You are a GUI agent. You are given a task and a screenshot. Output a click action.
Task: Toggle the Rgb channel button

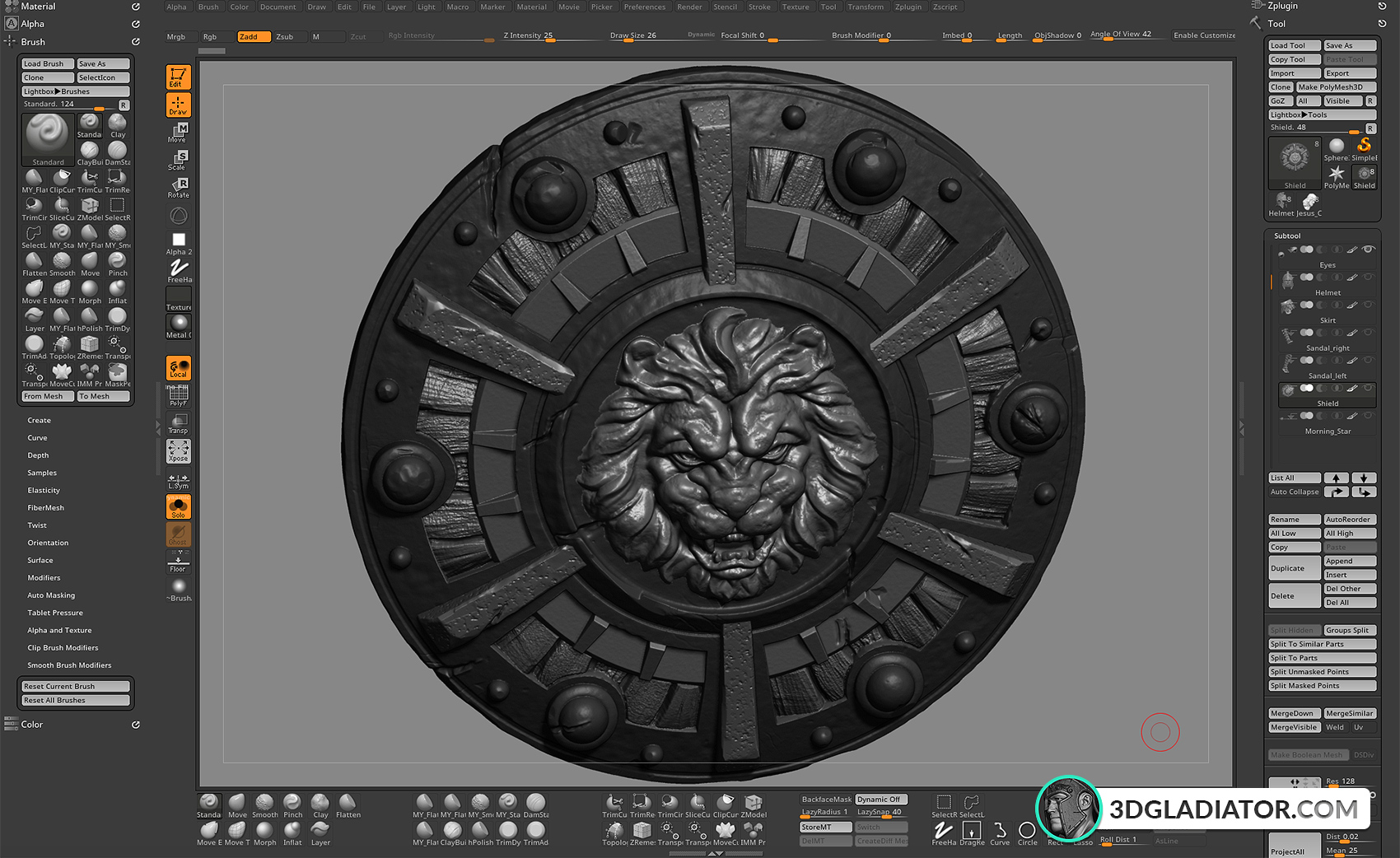[216, 36]
